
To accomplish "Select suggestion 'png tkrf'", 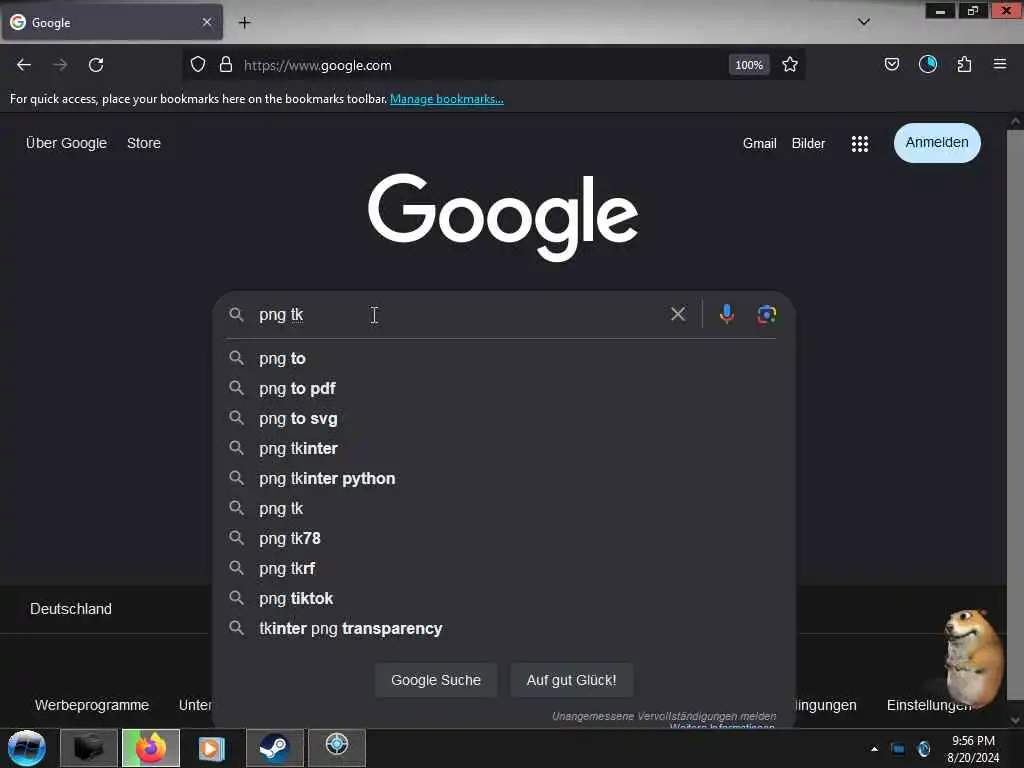I will (502, 569).
